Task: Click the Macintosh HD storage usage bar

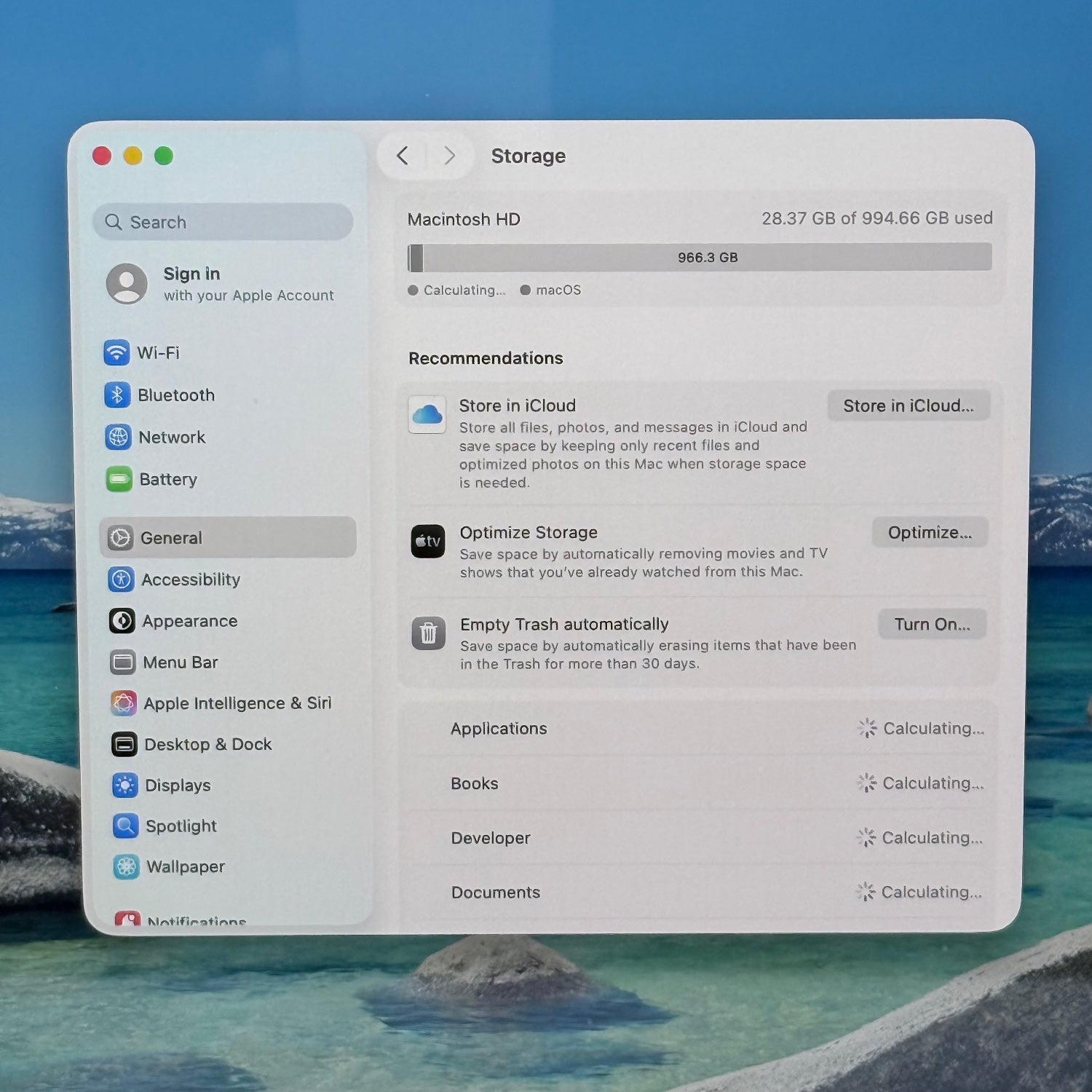Action: (700, 258)
